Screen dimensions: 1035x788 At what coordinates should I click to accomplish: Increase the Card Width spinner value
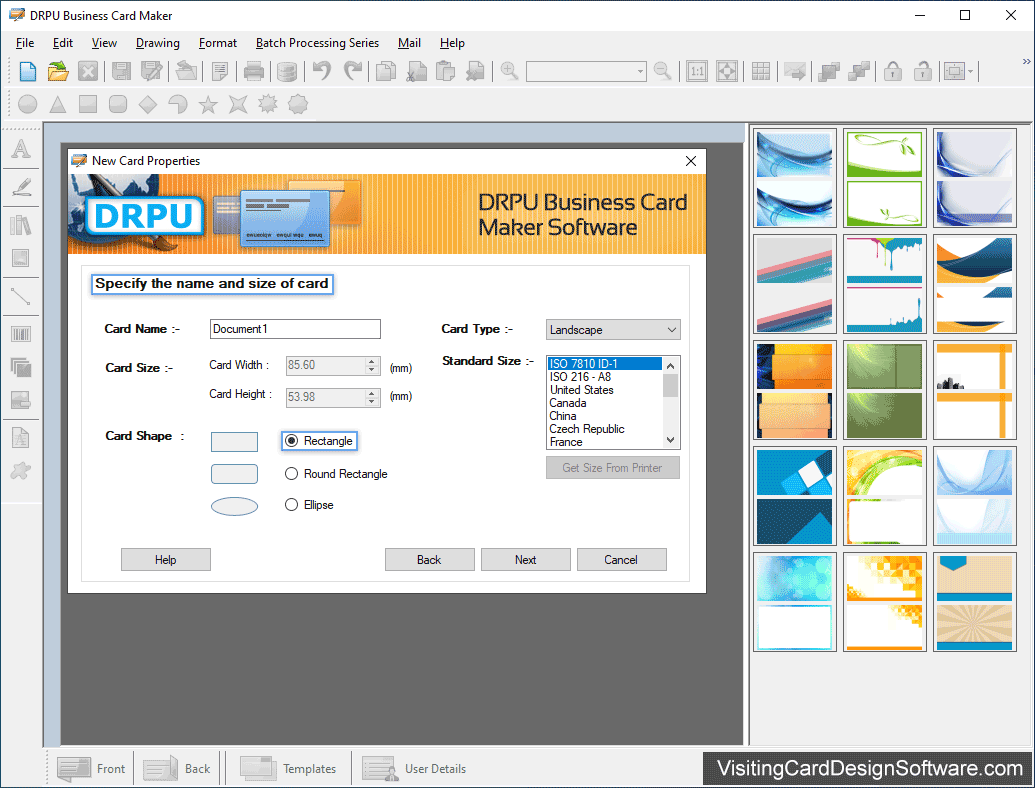pos(372,361)
